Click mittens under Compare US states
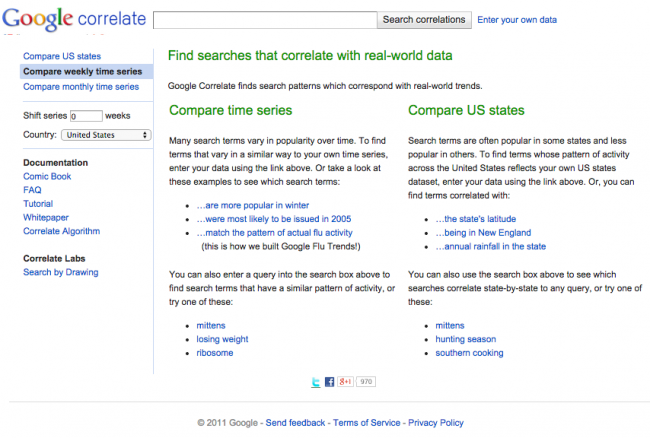The height and width of the screenshot is (438, 650). pyautogui.click(x=450, y=325)
